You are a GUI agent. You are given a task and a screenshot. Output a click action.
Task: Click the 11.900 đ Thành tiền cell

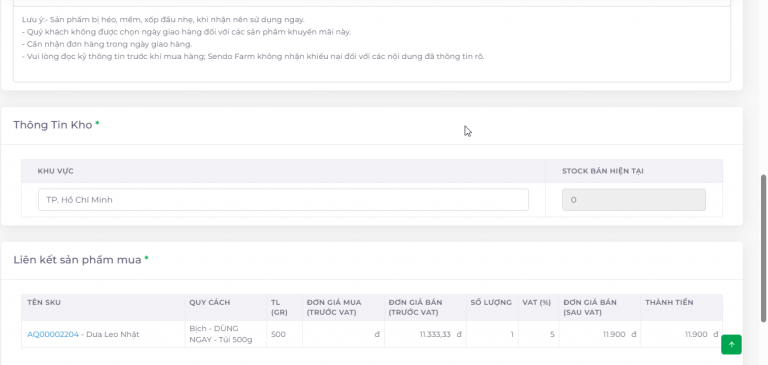(681, 335)
